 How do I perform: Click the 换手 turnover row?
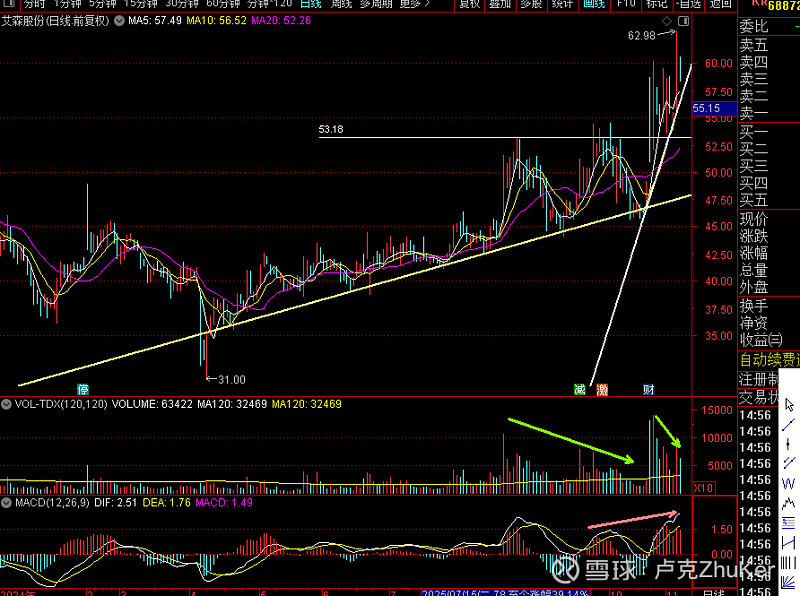coord(769,306)
